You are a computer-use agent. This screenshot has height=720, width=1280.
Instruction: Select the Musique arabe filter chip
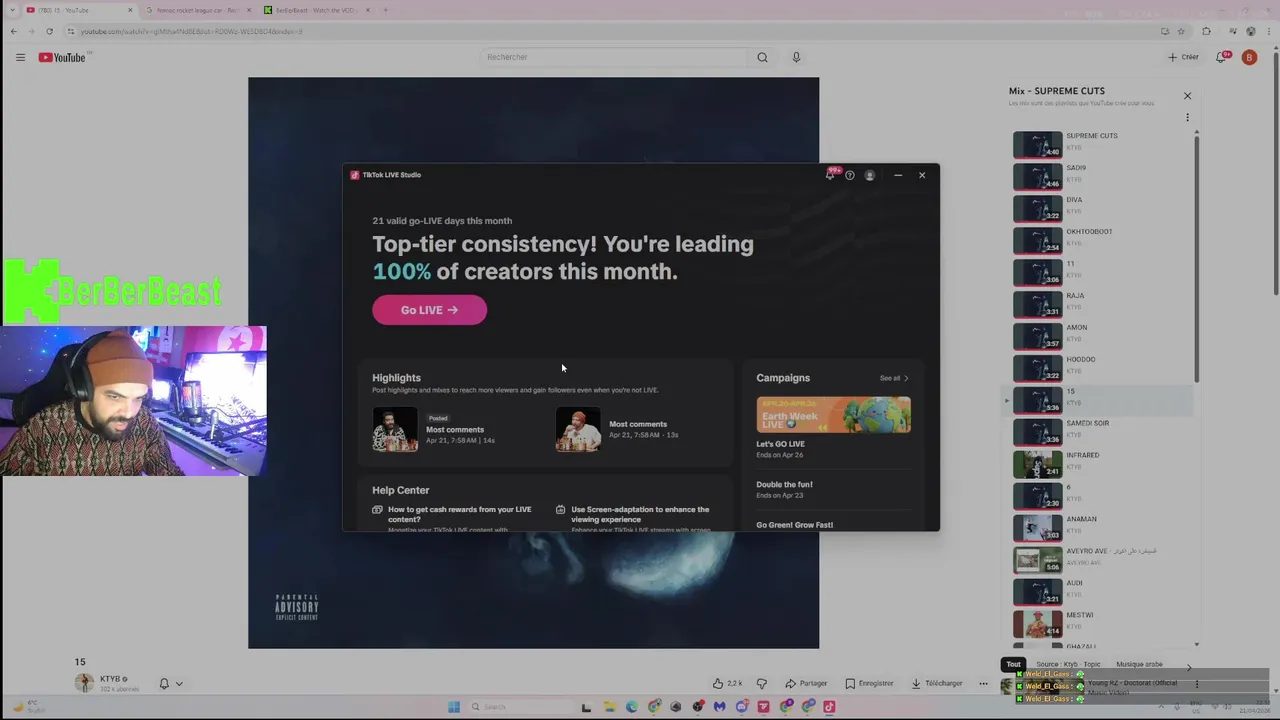[x=1139, y=664]
